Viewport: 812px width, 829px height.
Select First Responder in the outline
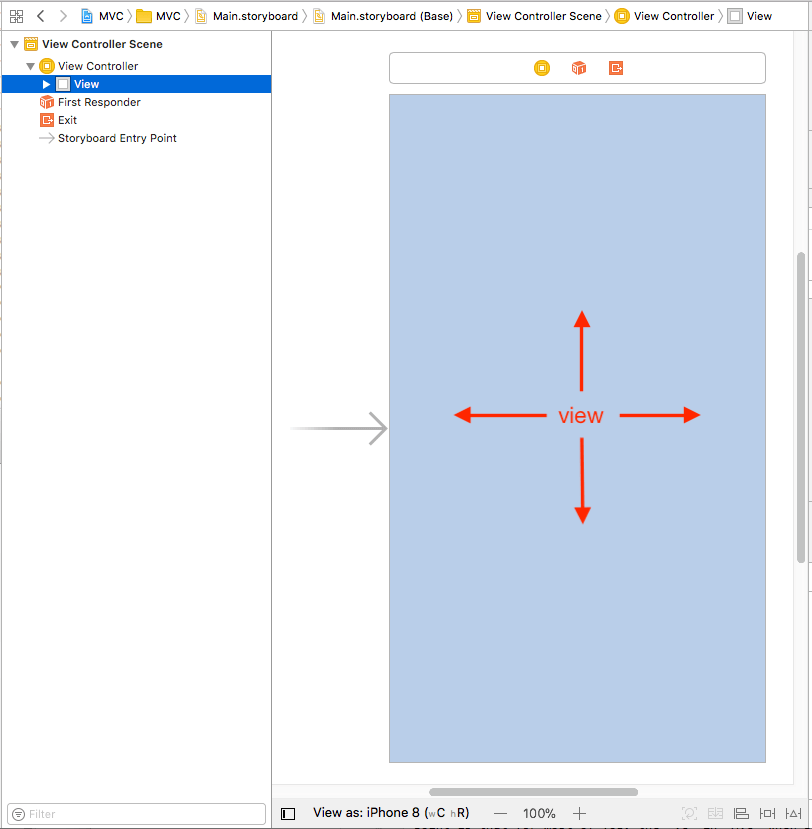(98, 102)
